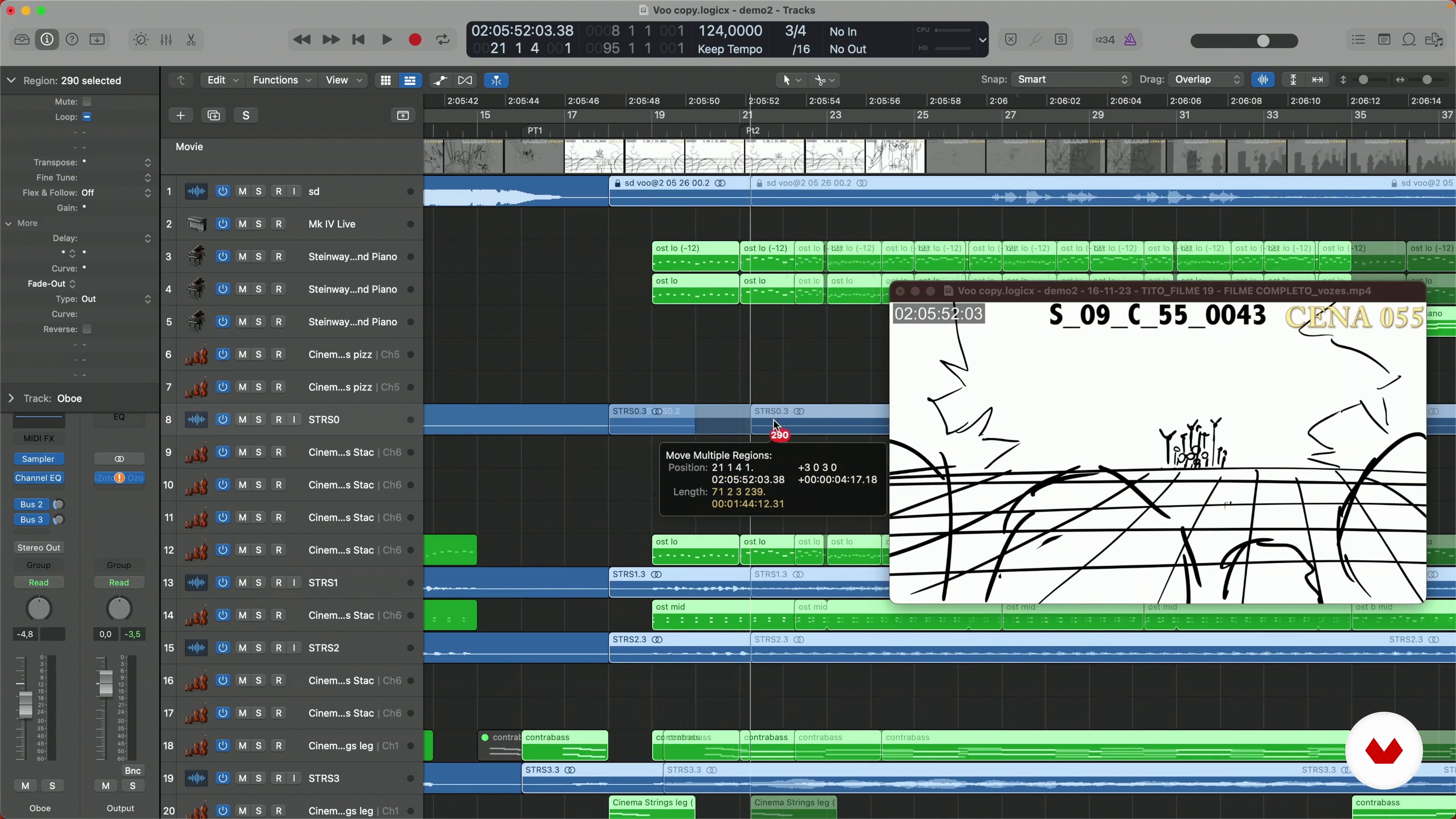Click the Fast Forward transport button
1456x819 pixels.
[331, 39]
